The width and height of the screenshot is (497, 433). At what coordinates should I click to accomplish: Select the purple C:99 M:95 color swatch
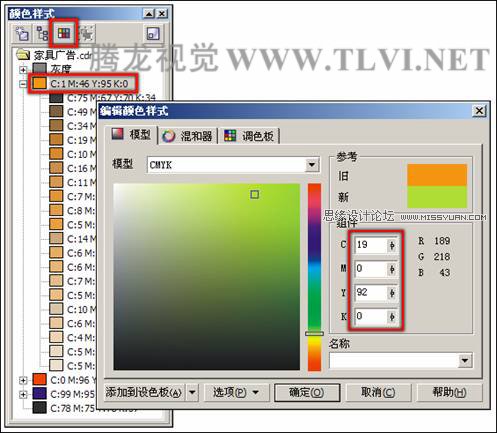39,394
